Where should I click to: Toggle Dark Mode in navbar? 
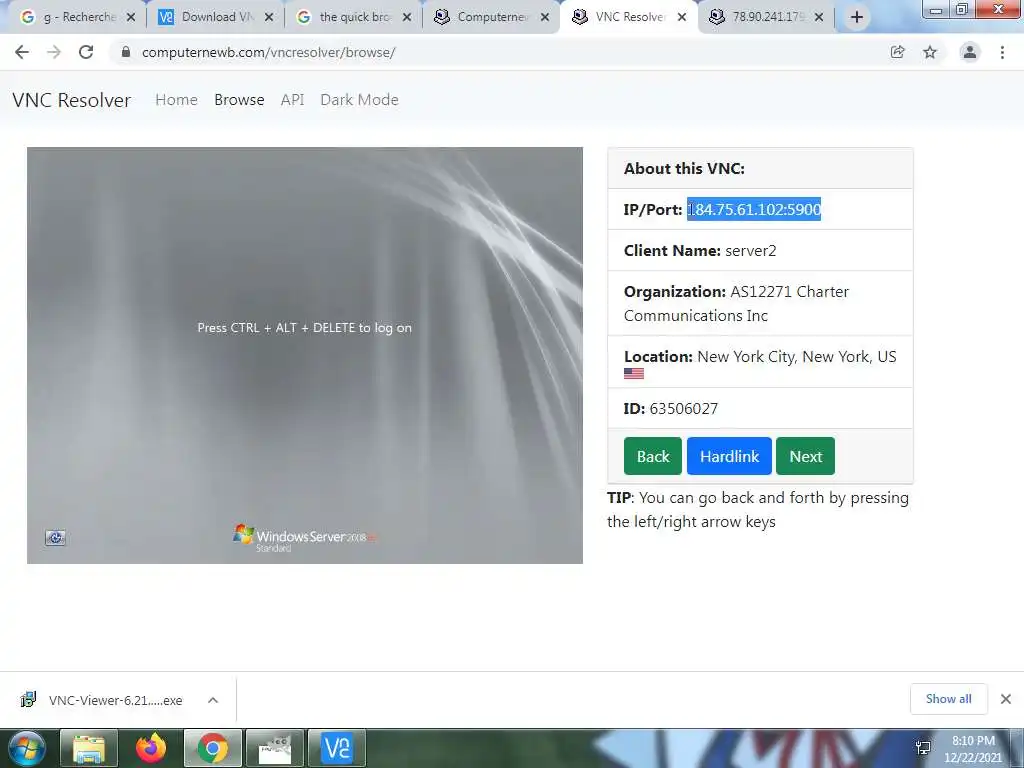(x=359, y=100)
